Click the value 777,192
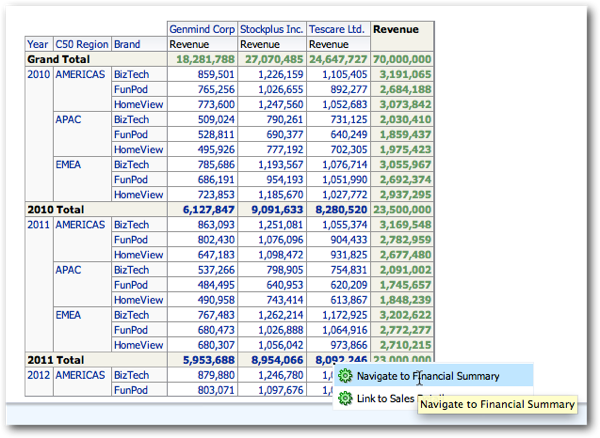This screenshot has width=600, height=438. (x=285, y=150)
